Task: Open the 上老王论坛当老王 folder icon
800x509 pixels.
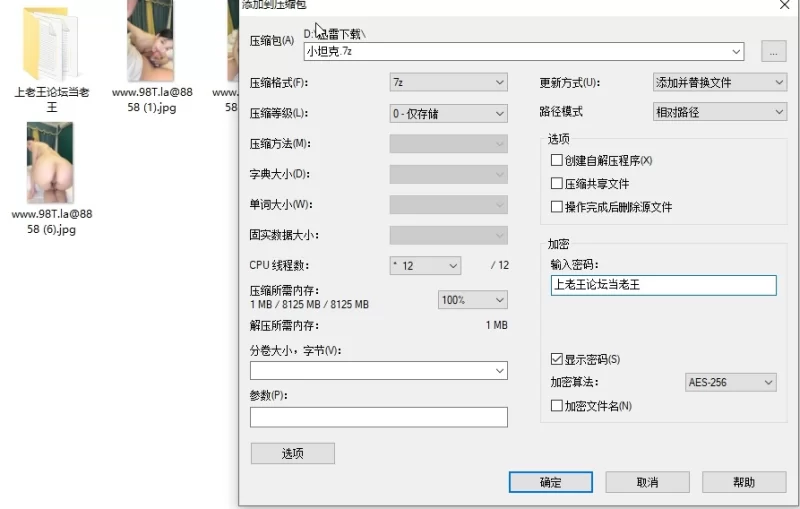Action: point(50,44)
